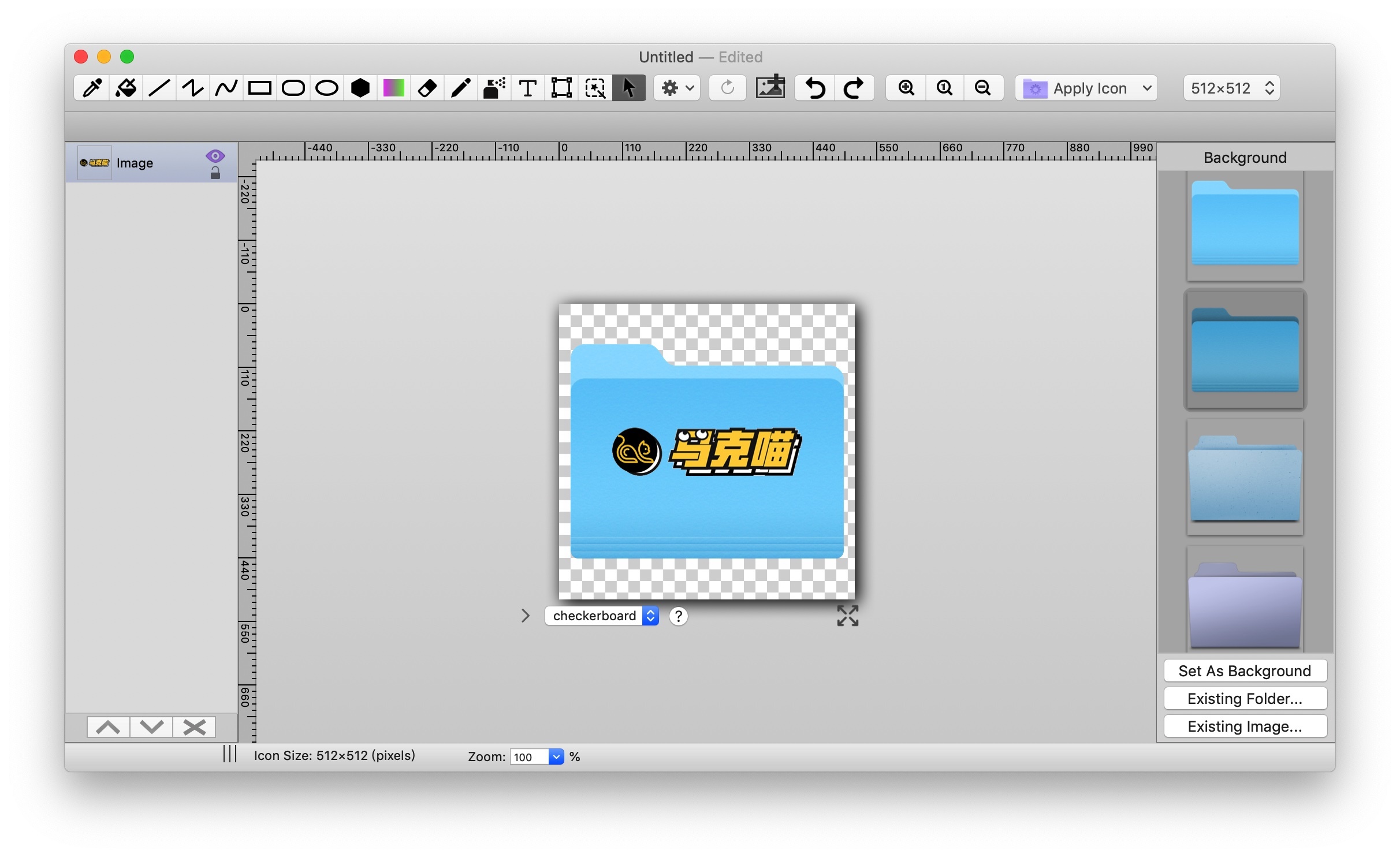1400x857 pixels.
Task: Click the insert image toolbar icon
Action: [770, 88]
